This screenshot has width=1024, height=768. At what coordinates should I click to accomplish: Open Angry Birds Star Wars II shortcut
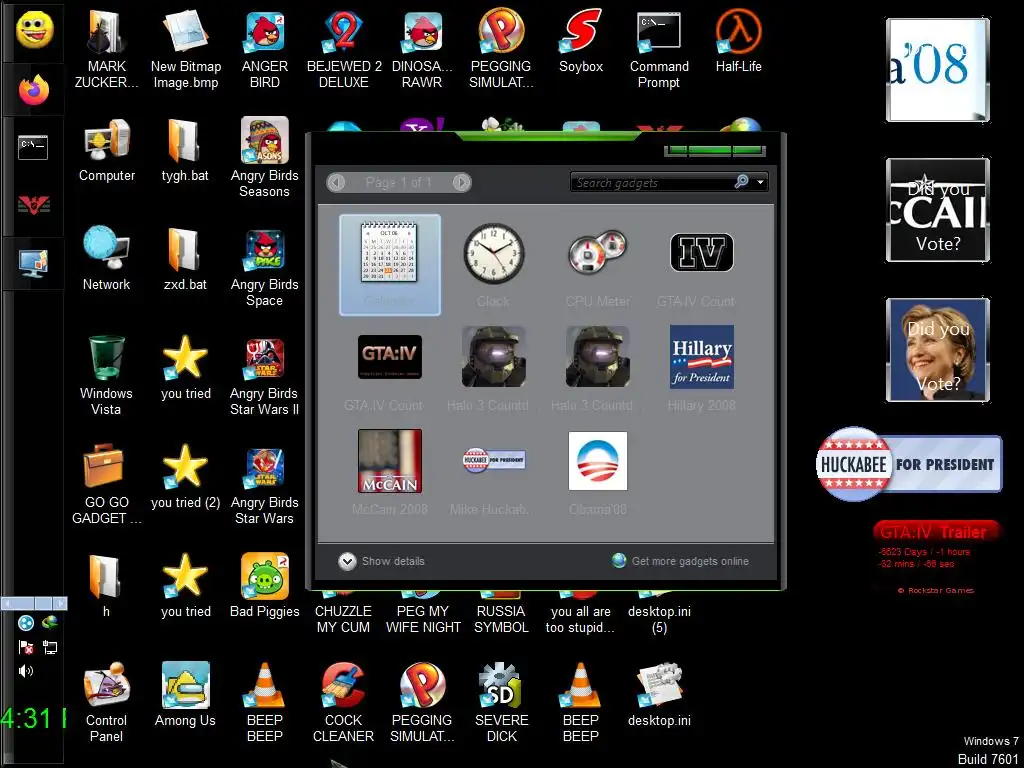264,377
